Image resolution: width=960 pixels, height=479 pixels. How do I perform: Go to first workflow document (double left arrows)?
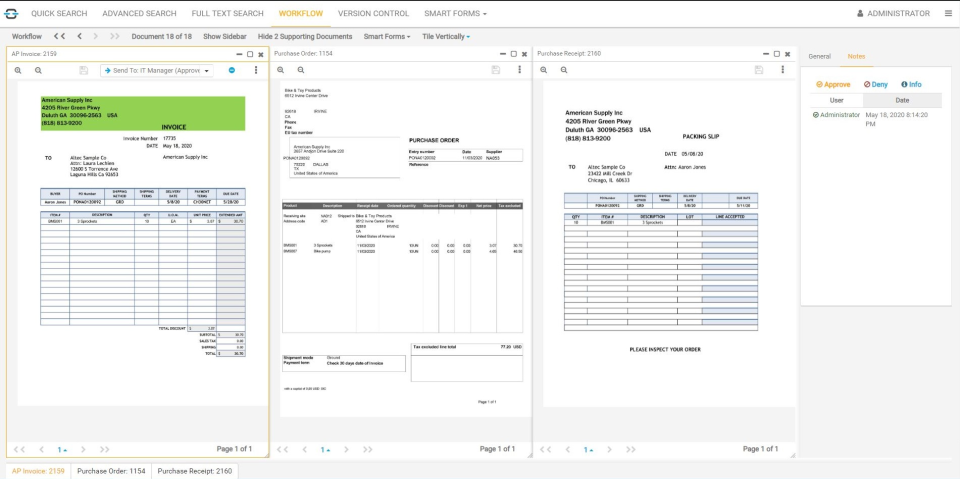click(60, 36)
